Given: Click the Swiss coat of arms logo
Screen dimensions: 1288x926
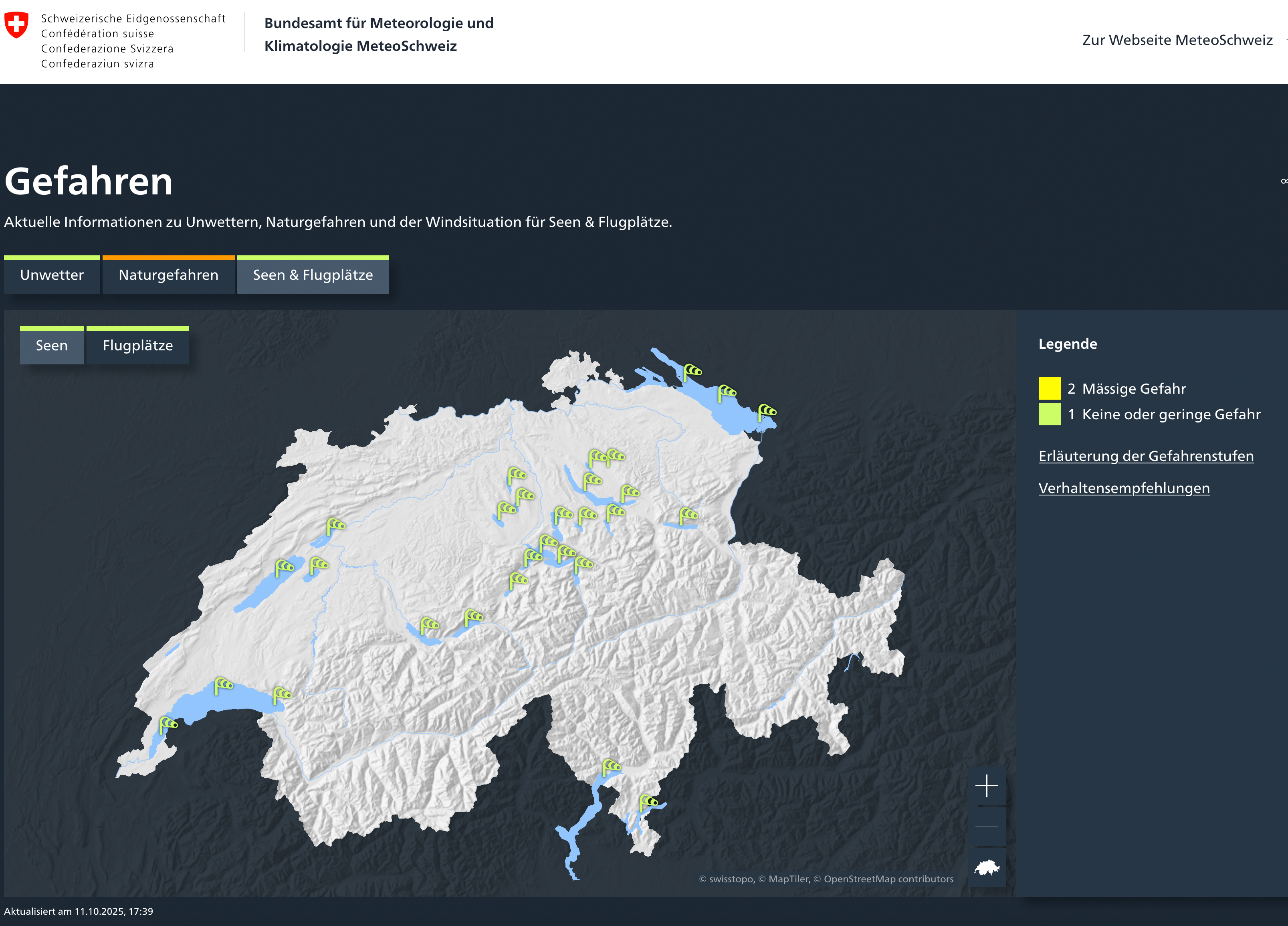Looking at the screenshot, I should tap(16, 26).
